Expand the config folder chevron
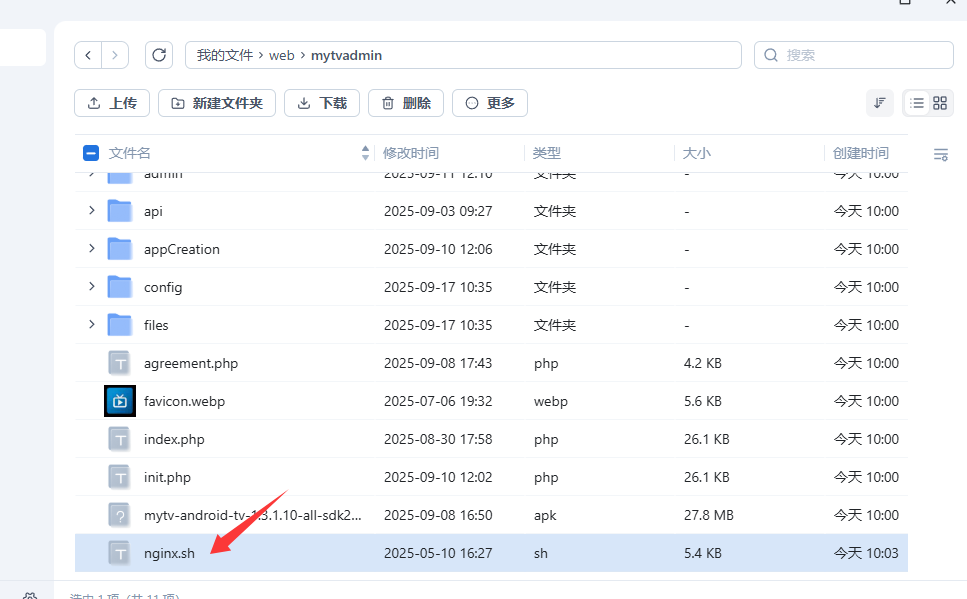The height and width of the screenshot is (599, 967). [x=91, y=287]
